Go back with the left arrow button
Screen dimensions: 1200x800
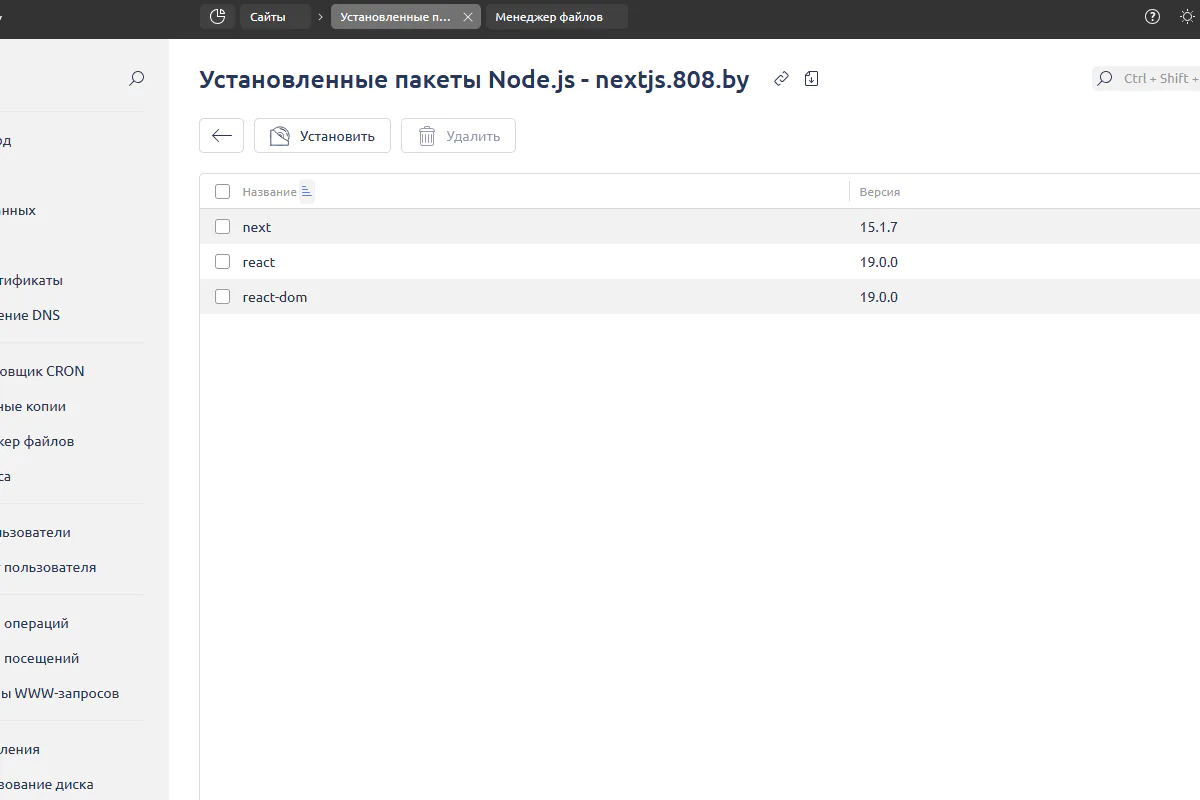221,136
